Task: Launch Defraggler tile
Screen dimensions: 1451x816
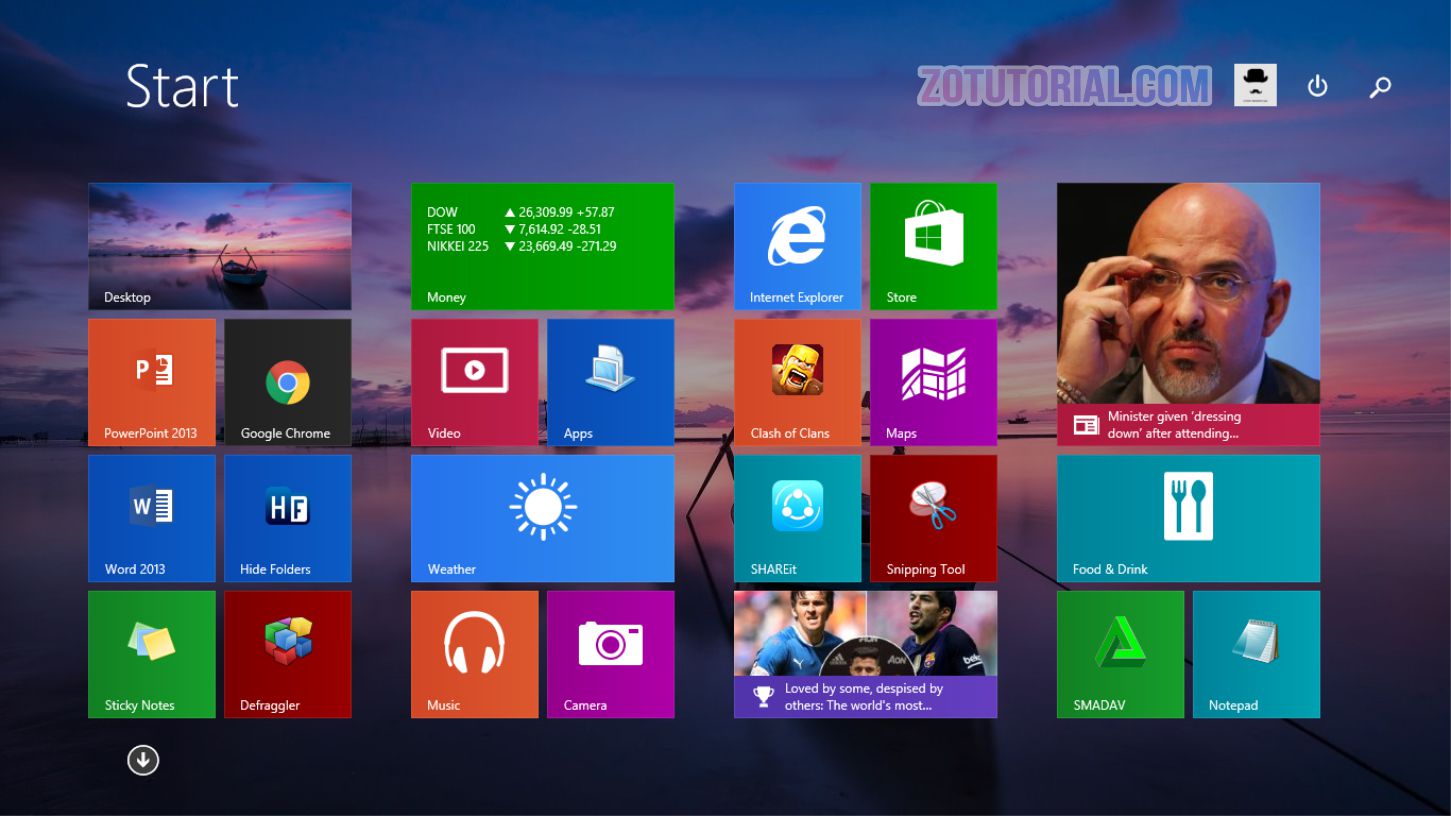Action: coord(288,654)
